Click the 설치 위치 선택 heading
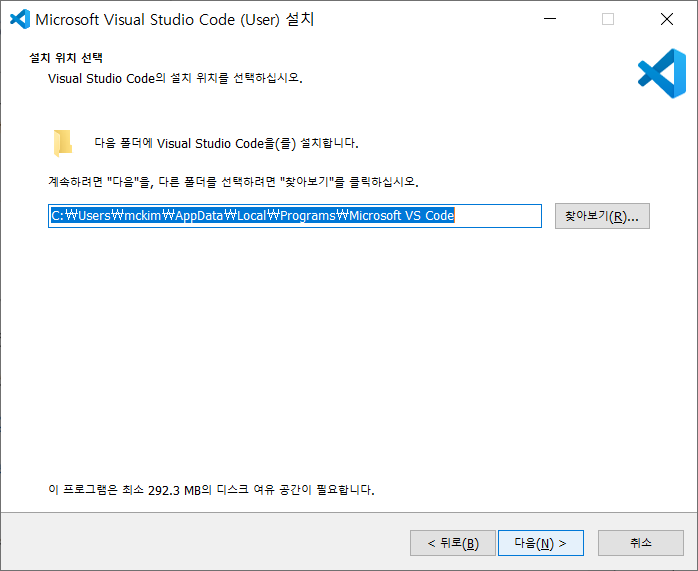Screen dimensions: 698x571 click(x=66, y=58)
